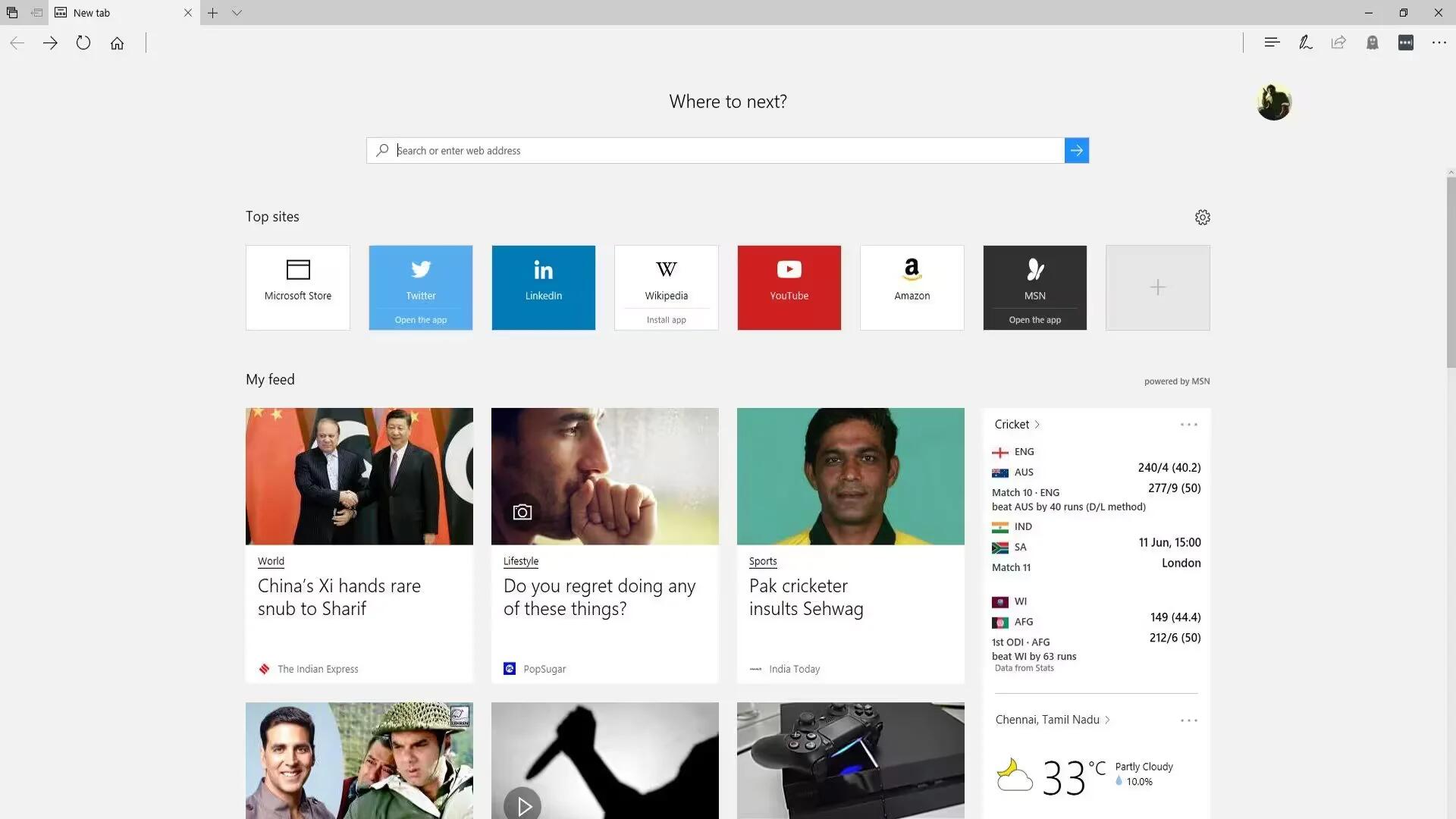
Task: Open IND vs SA Match 11 entry
Action: click(x=1096, y=547)
